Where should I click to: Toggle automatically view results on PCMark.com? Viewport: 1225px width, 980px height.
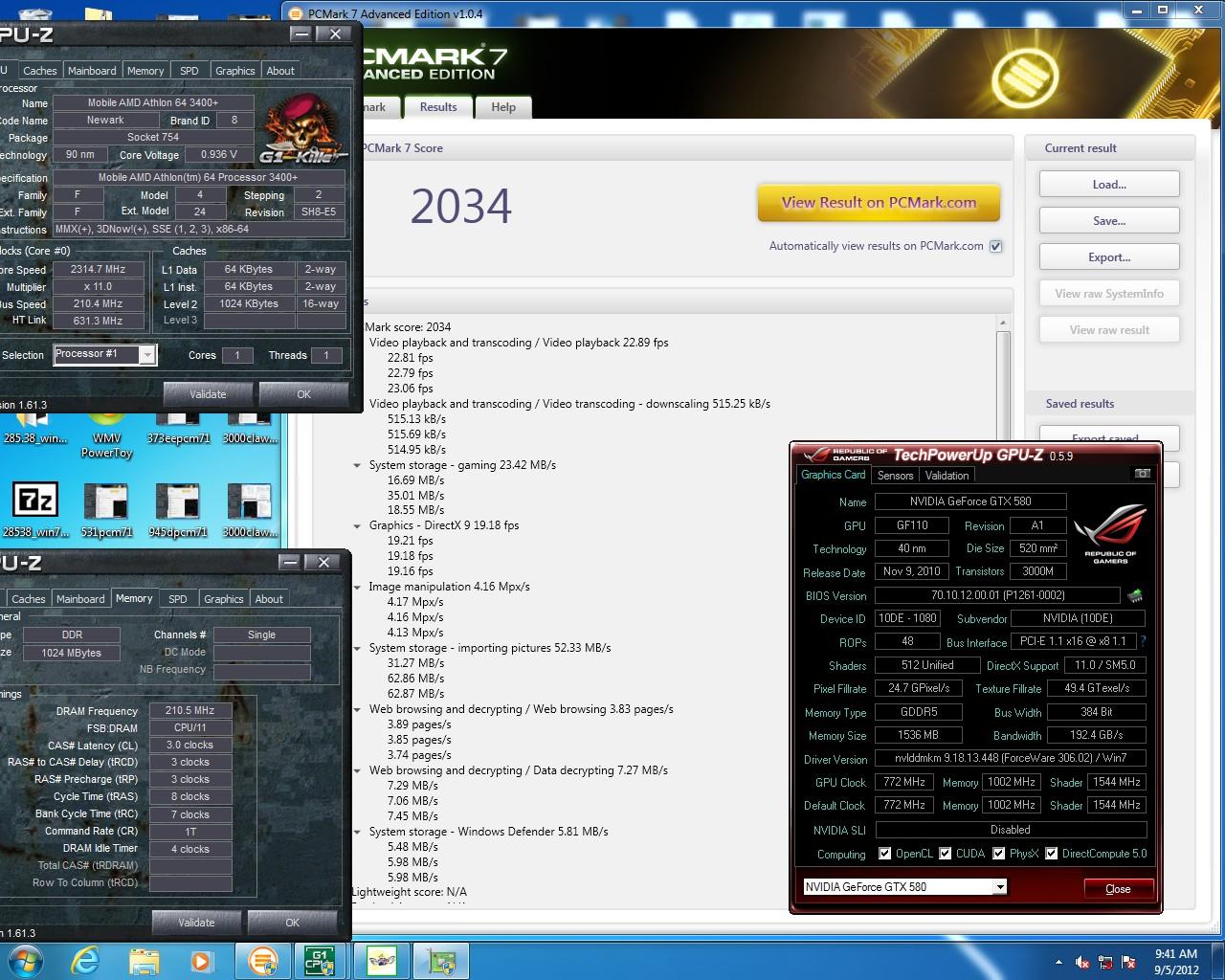(x=995, y=246)
